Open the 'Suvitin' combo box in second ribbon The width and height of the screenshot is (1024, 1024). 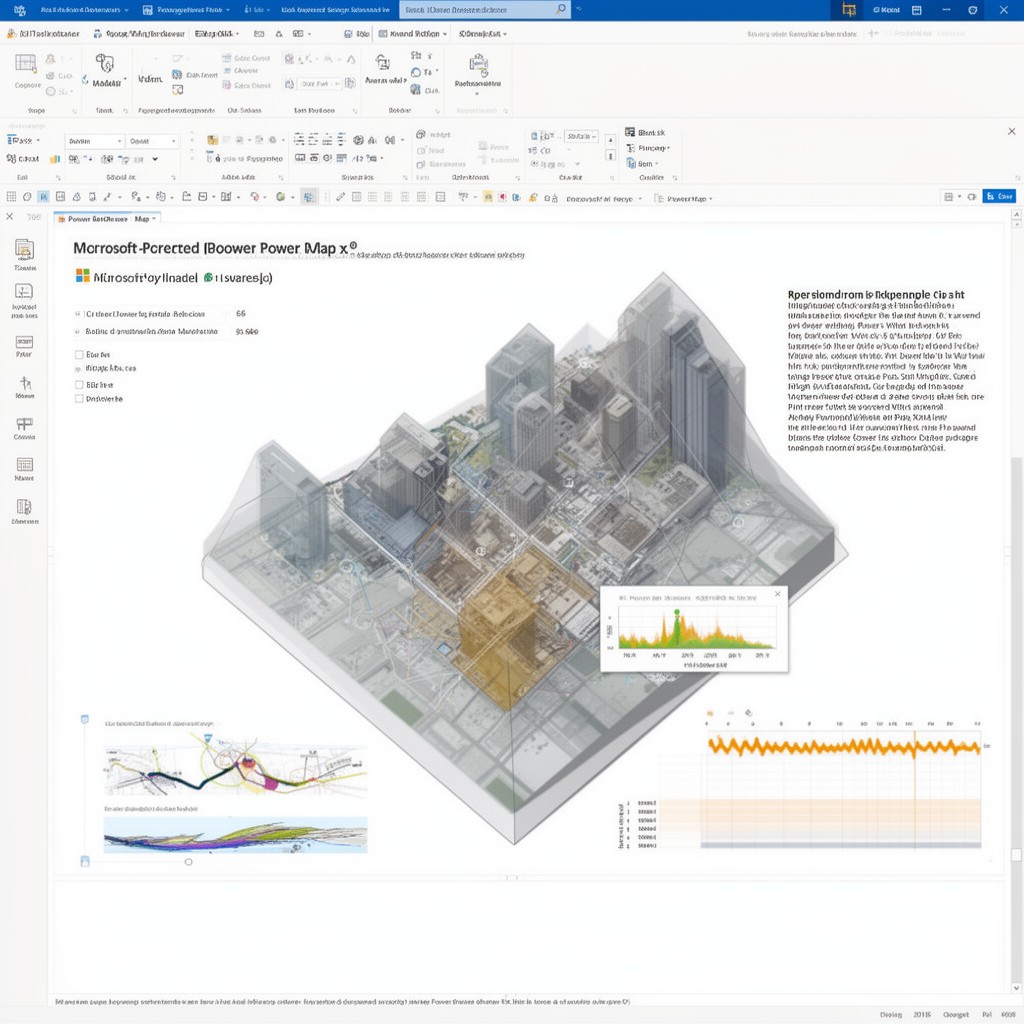click(x=95, y=141)
